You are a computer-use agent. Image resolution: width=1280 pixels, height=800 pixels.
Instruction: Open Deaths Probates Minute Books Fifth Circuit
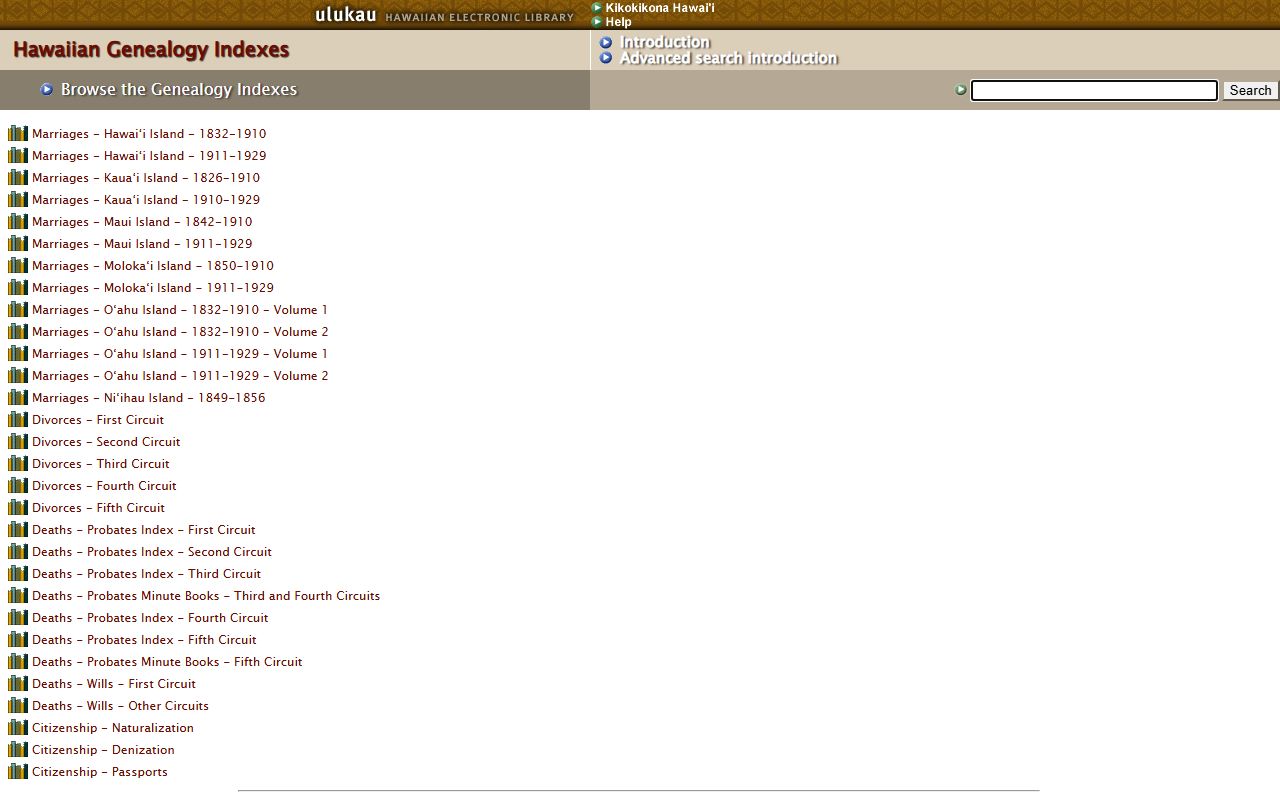[x=167, y=661]
